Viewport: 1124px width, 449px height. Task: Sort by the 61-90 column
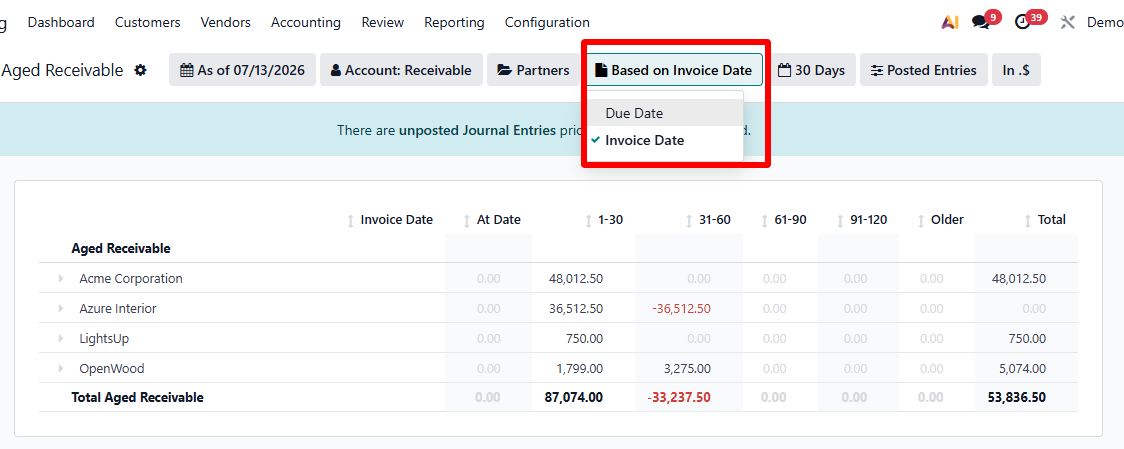[765, 220]
